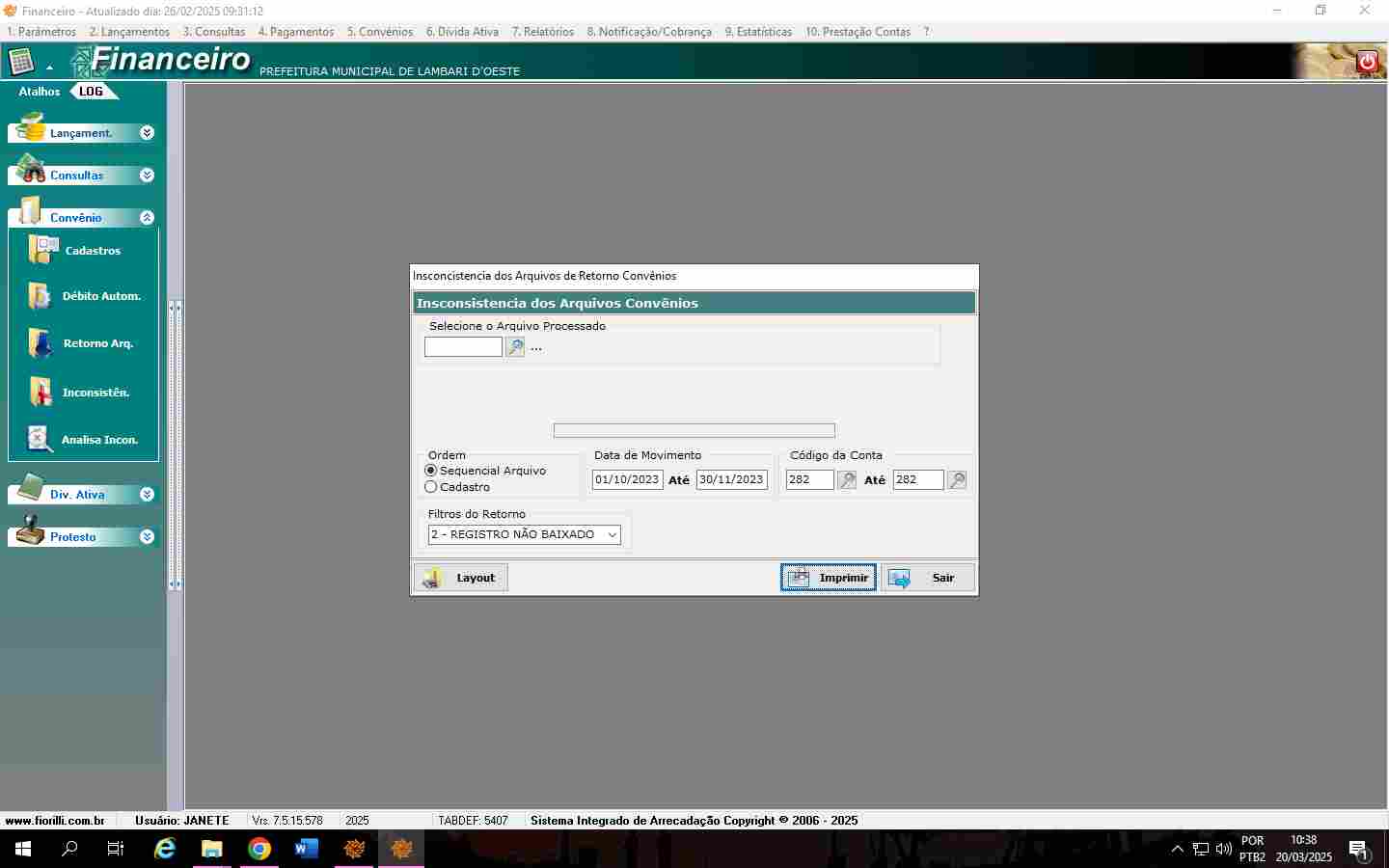
Task: Open the 5. Convênios menu
Action: coord(379,32)
